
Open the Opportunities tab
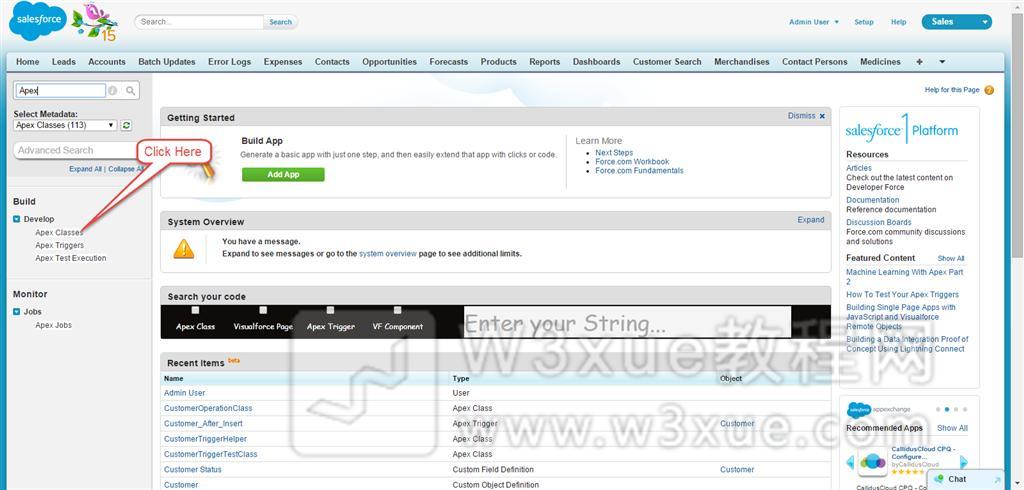tap(389, 61)
